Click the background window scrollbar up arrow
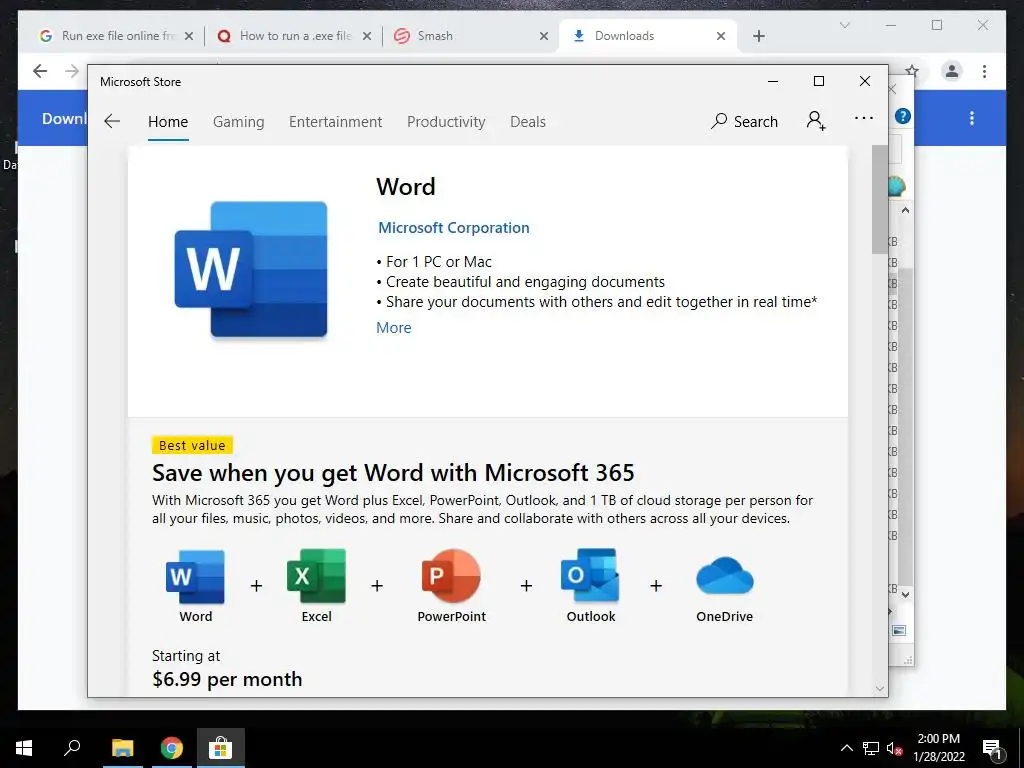 (905, 210)
